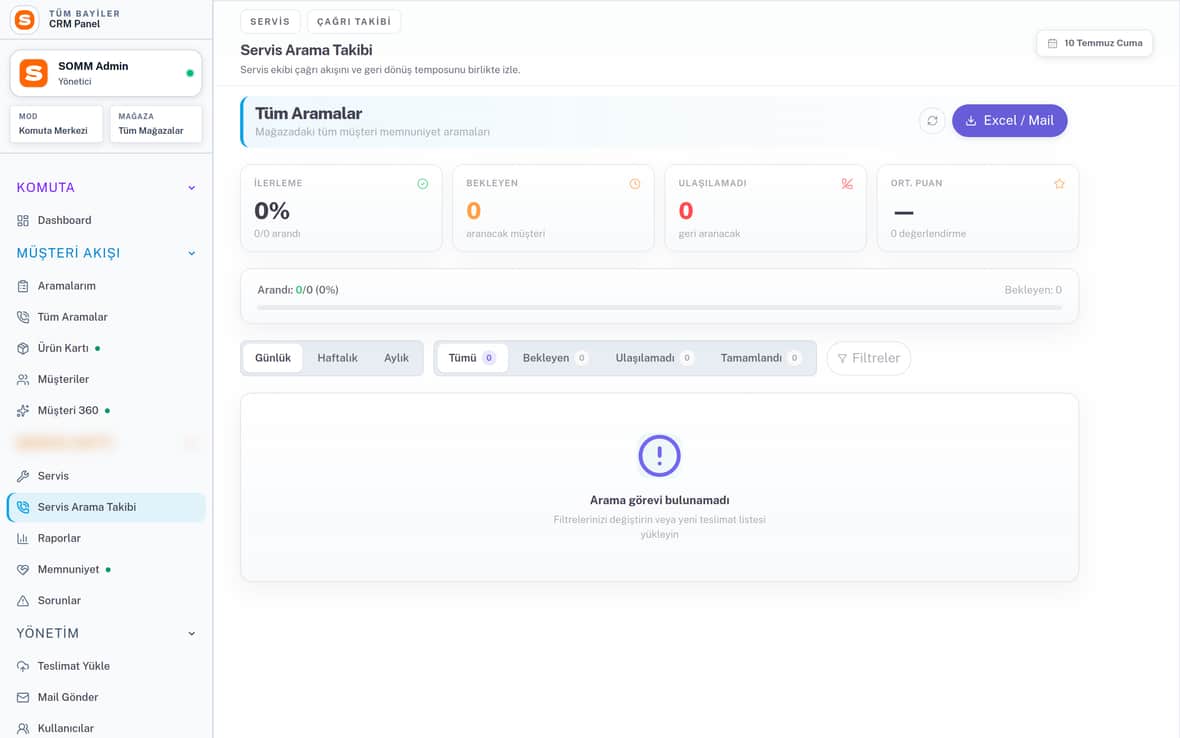Select the Ürün Kartı box icon
This screenshot has height=738, width=1180.
pyautogui.click(x=23, y=348)
